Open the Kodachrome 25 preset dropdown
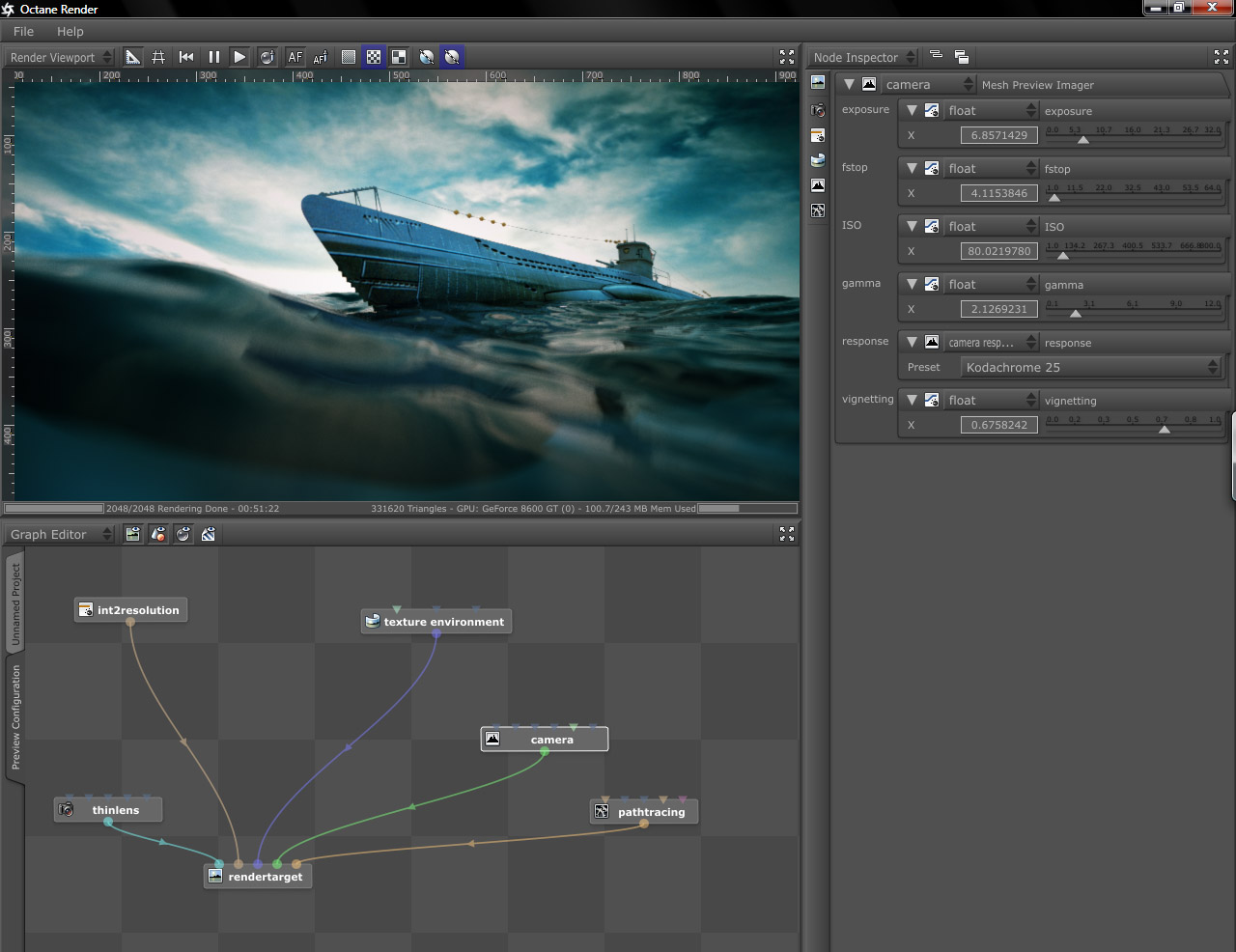Image resolution: width=1236 pixels, height=952 pixels. click(x=1091, y=367)
